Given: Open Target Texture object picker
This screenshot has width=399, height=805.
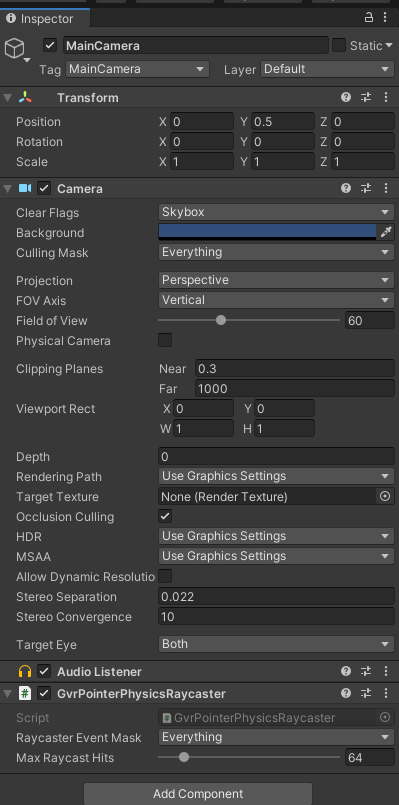Looking at the screenshot, I should point(385,496).
